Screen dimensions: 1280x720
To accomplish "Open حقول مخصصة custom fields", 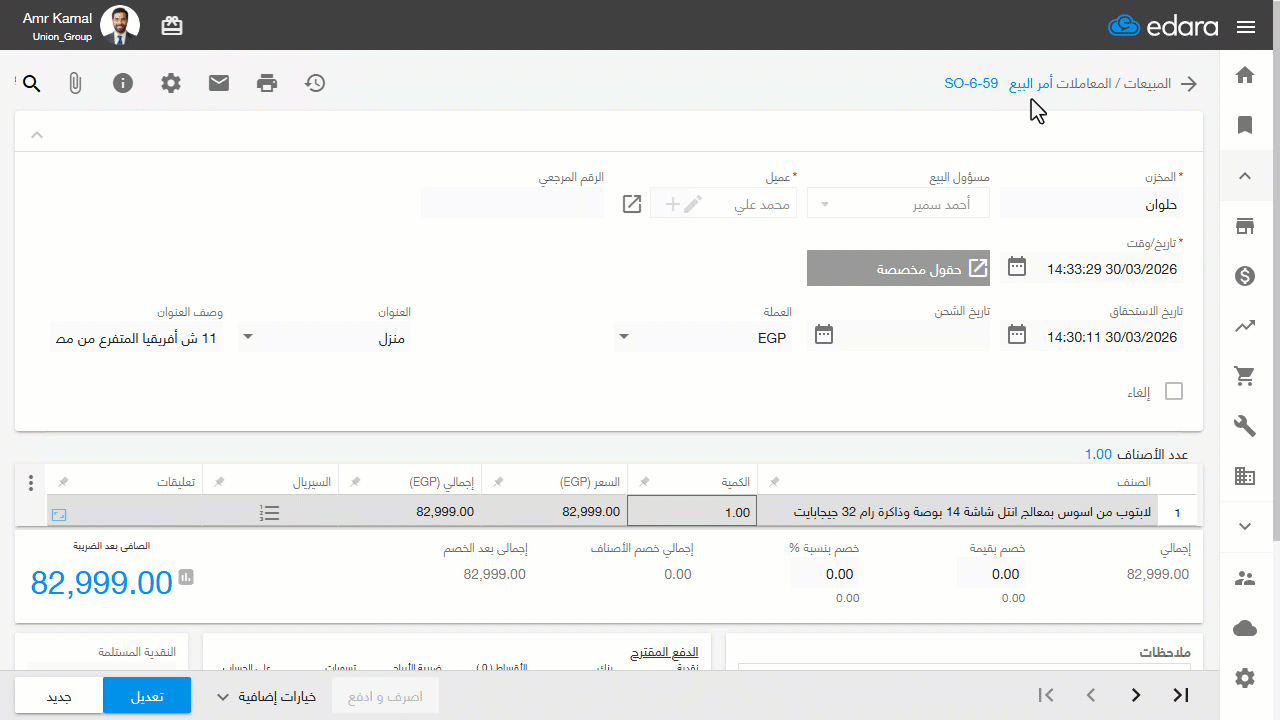I will (x=898, y=268).
